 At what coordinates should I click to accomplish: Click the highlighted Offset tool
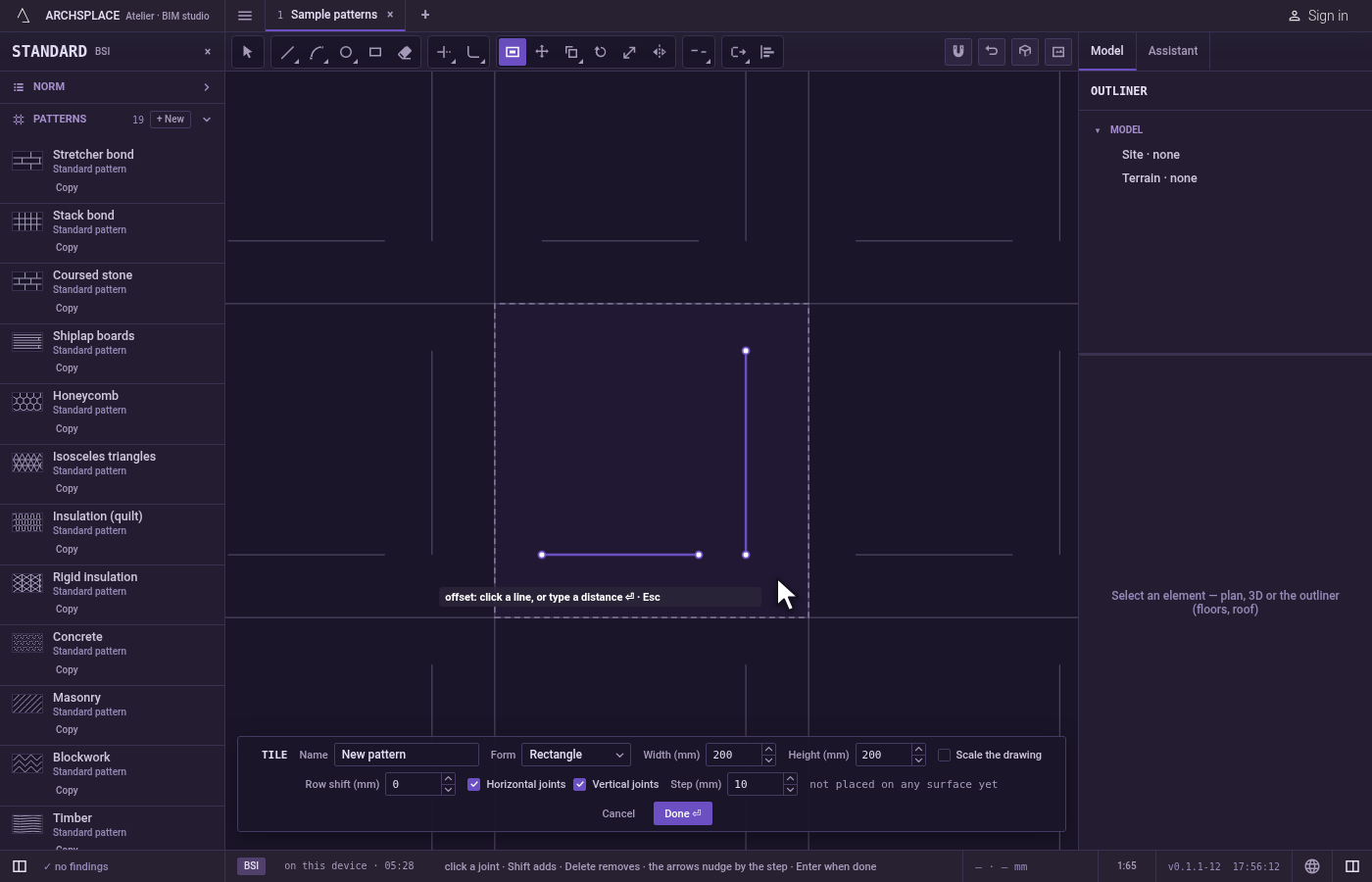[x=513, y=52]
